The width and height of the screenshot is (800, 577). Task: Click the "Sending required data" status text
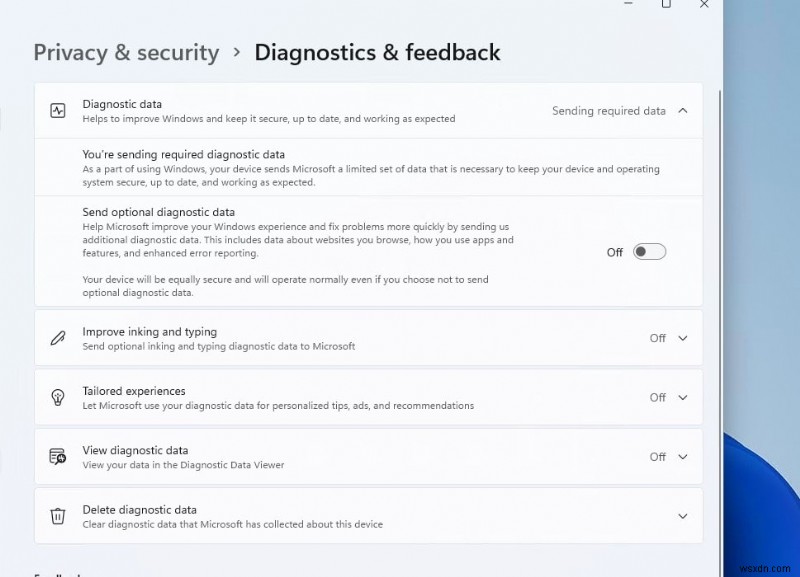point(608,111)
